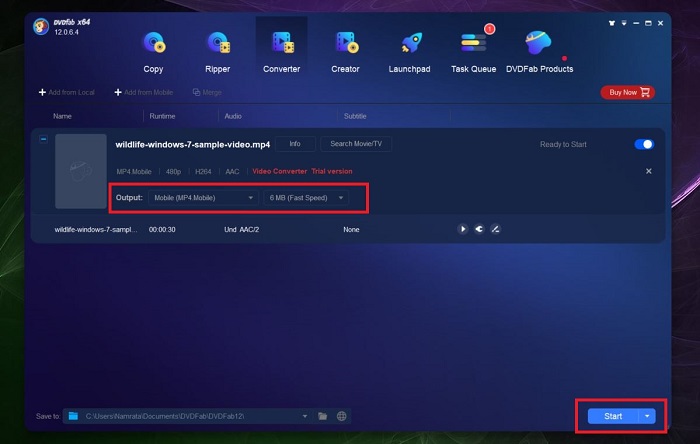Image resolution: width=700 pixels, height=444 pixels.
Task: Click the globe icon near save path
Action: 342,416
